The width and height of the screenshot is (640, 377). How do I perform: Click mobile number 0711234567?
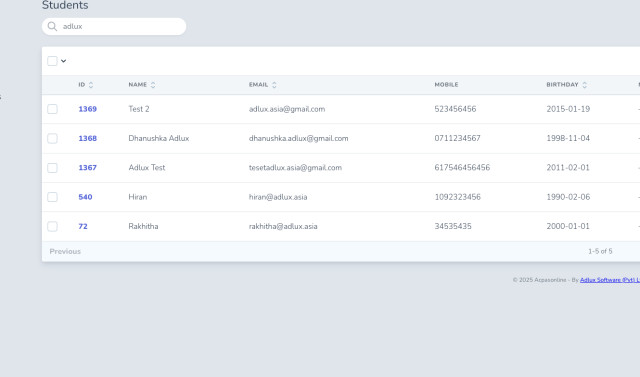[458, 138]
